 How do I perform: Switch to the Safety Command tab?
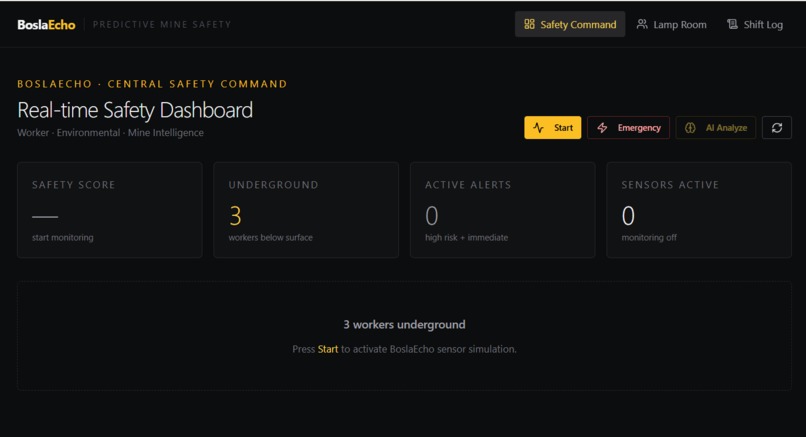[570, 24]
